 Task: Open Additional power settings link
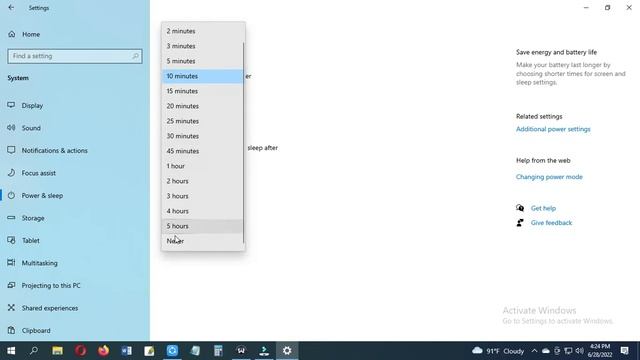coord(553,129)
